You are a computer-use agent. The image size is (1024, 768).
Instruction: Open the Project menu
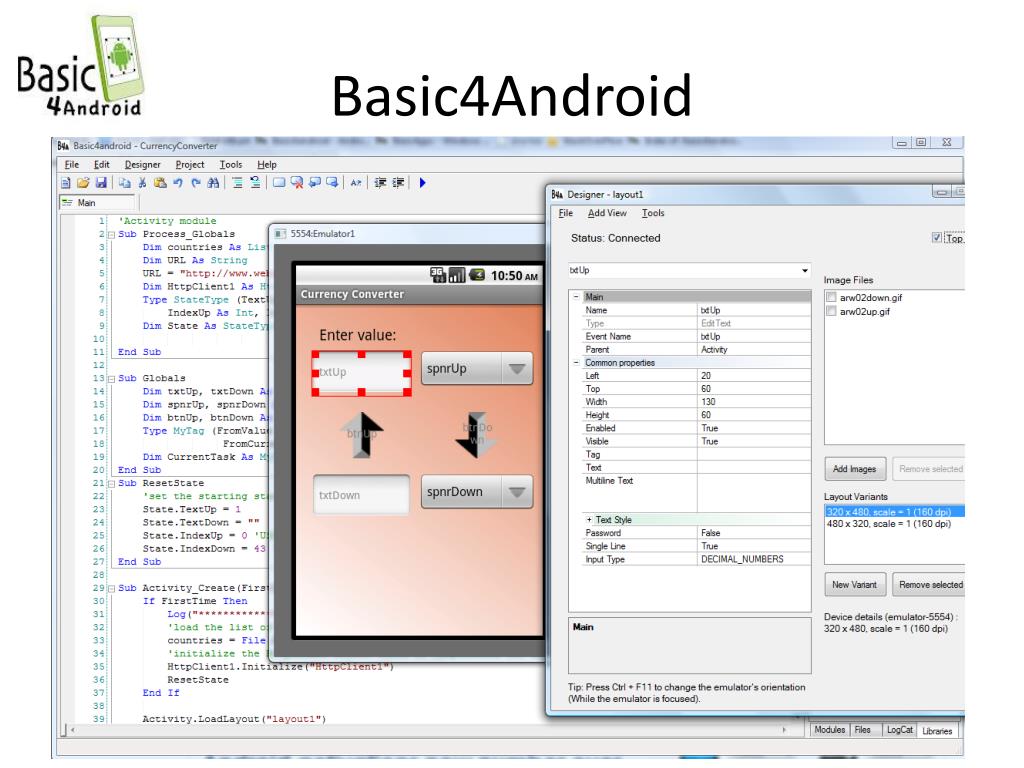pyautogui.click(x=190, y=165)
